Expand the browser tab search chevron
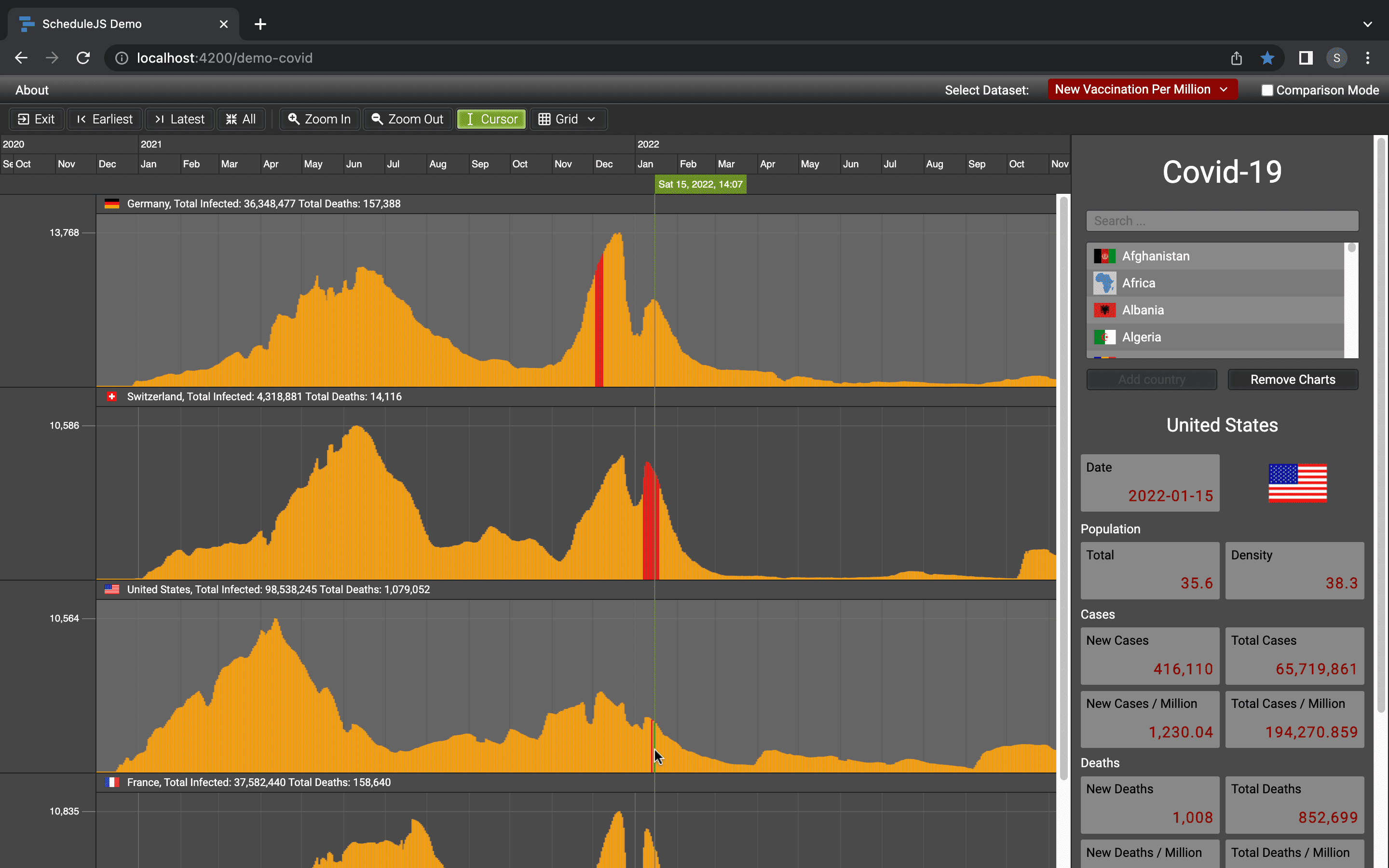The image size is (1389, 868). tap(1367, 24)
